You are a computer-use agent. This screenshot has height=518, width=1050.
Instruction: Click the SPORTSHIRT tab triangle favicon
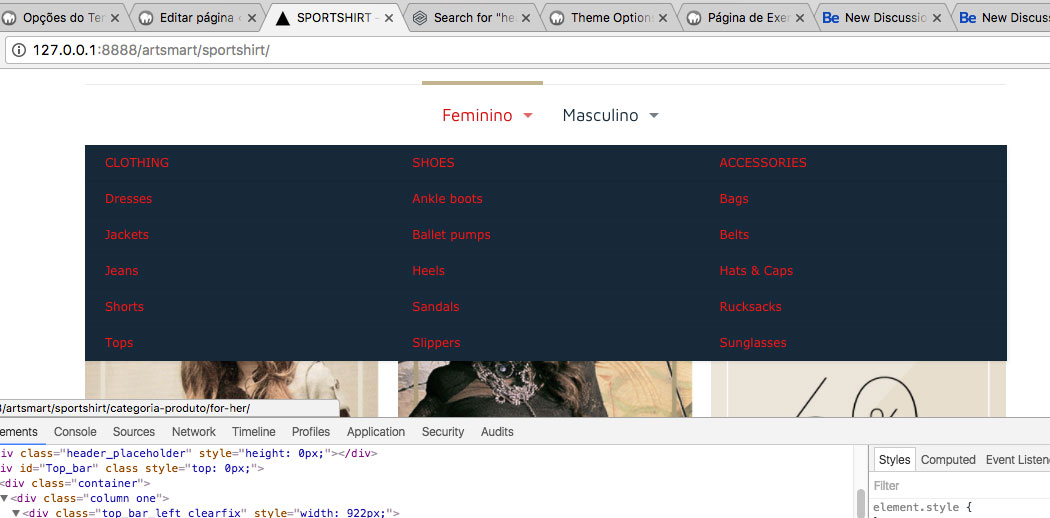point(283,18)
